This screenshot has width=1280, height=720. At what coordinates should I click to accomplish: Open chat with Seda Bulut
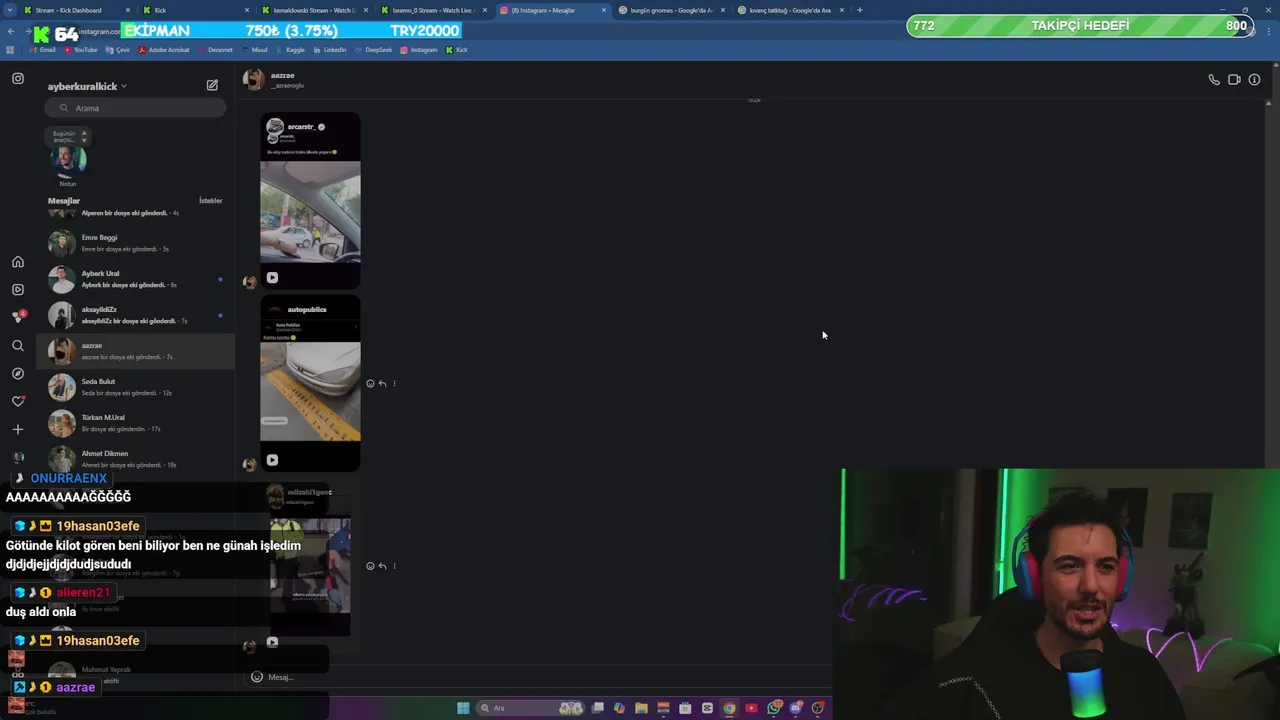point(136,387)
